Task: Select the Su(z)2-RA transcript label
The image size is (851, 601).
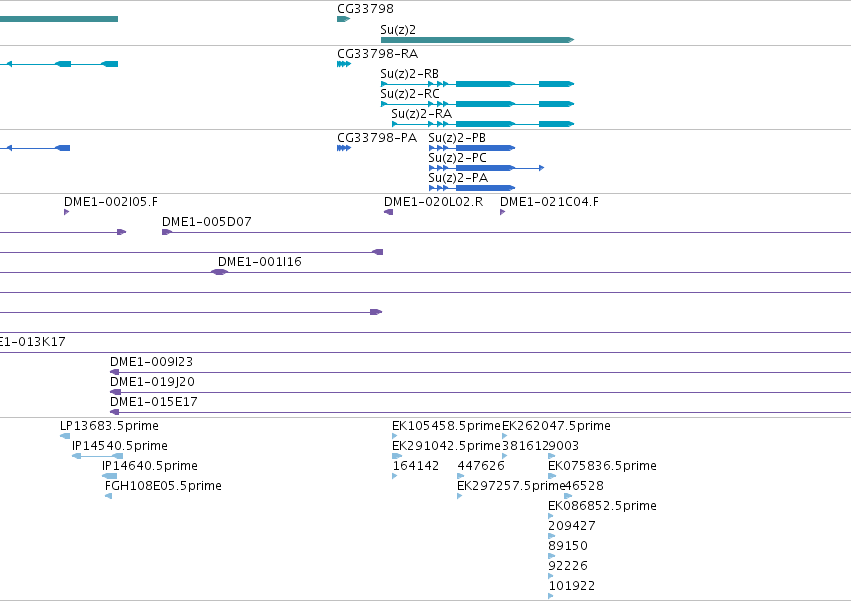Action: [x=421, y=114]
